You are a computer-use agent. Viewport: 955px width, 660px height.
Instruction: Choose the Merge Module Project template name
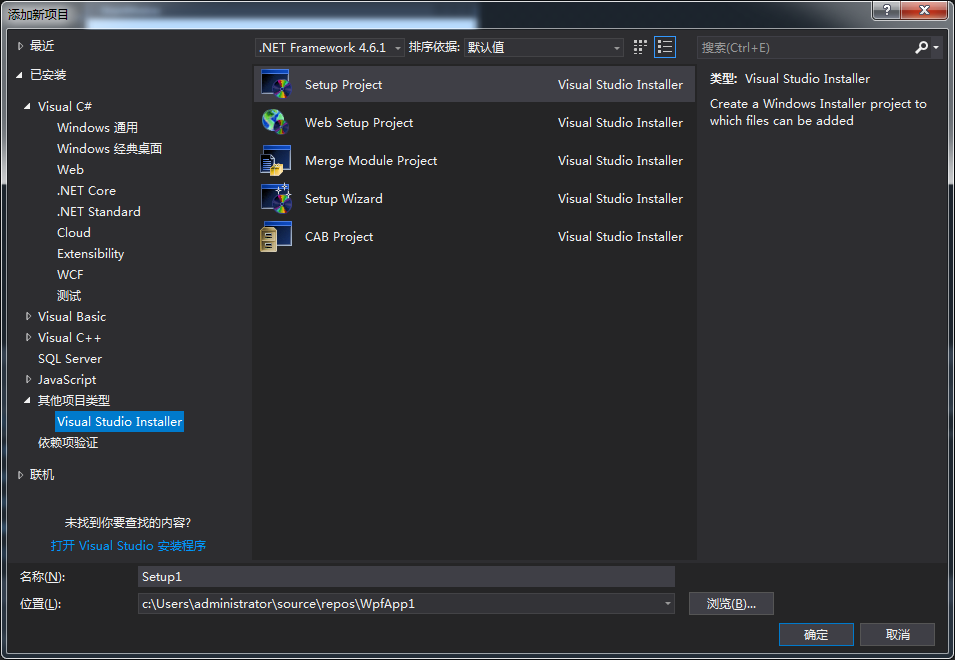[371, 160]
